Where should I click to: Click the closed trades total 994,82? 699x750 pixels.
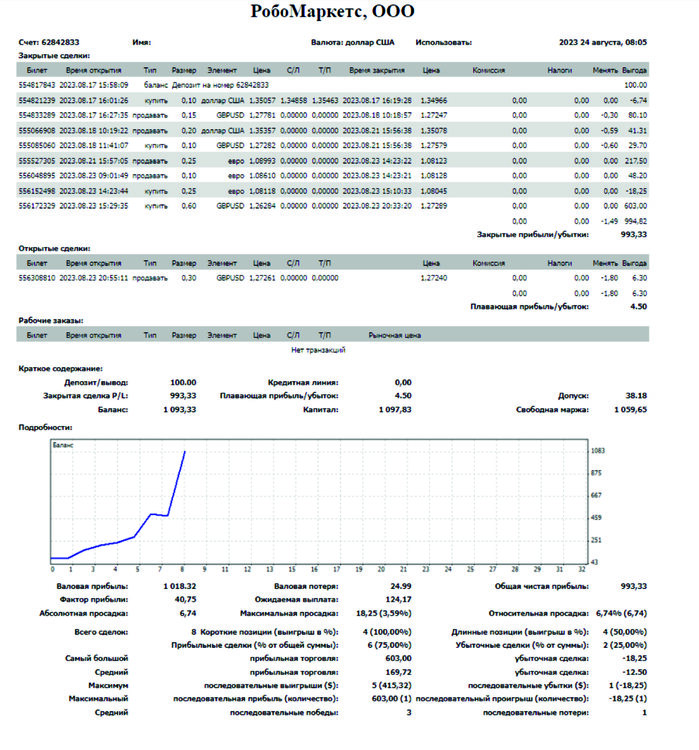tap(635, 221)
